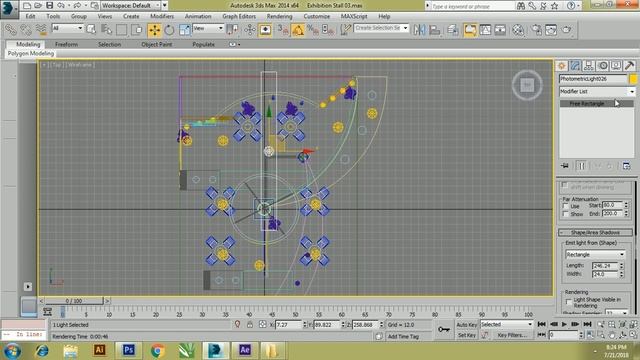Select Free Rectangle in modifier stack
Screen dimensions: 640x360
596,104
